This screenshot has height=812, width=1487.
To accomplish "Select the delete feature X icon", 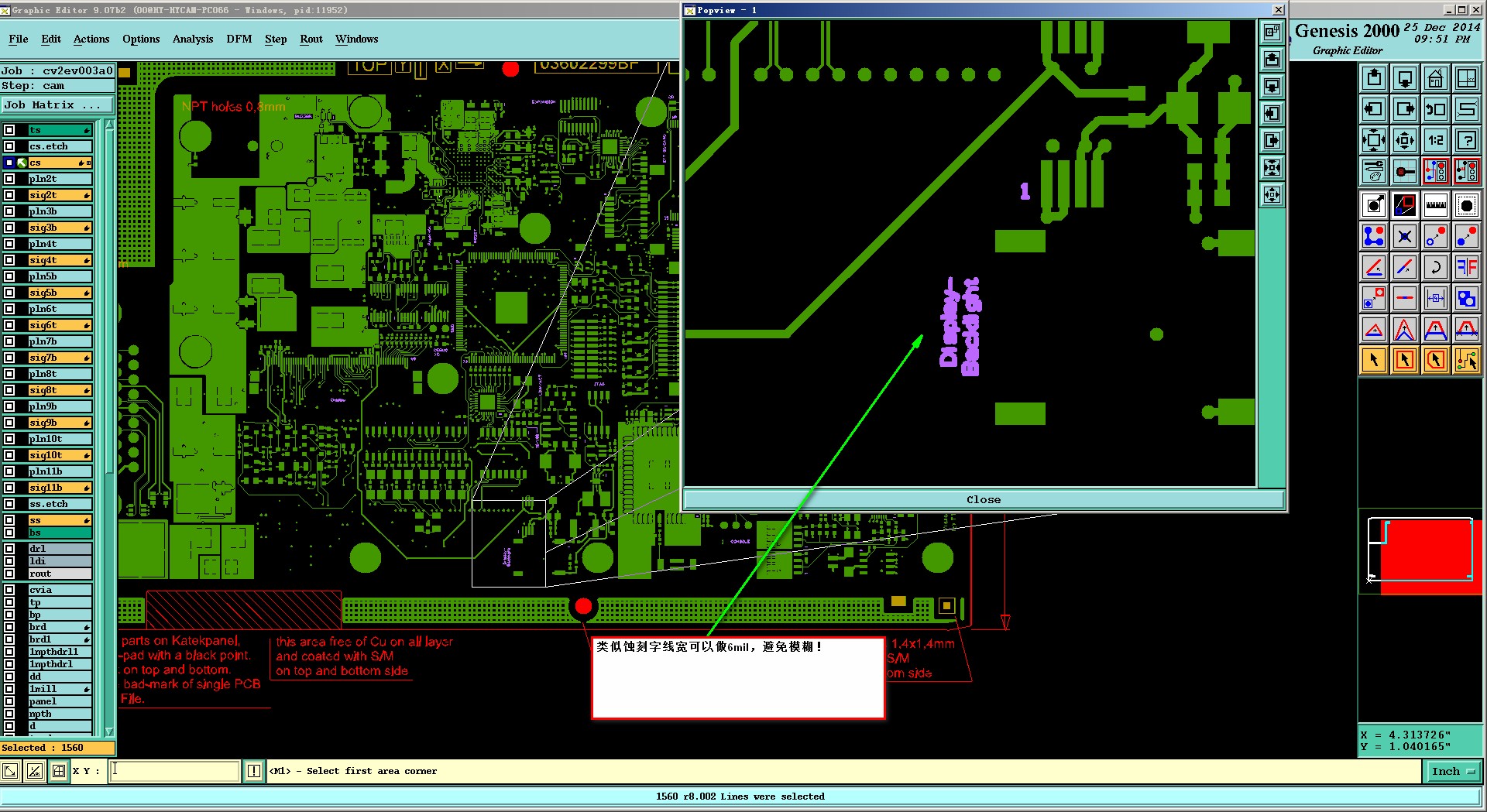I will tap(1405, 236).
